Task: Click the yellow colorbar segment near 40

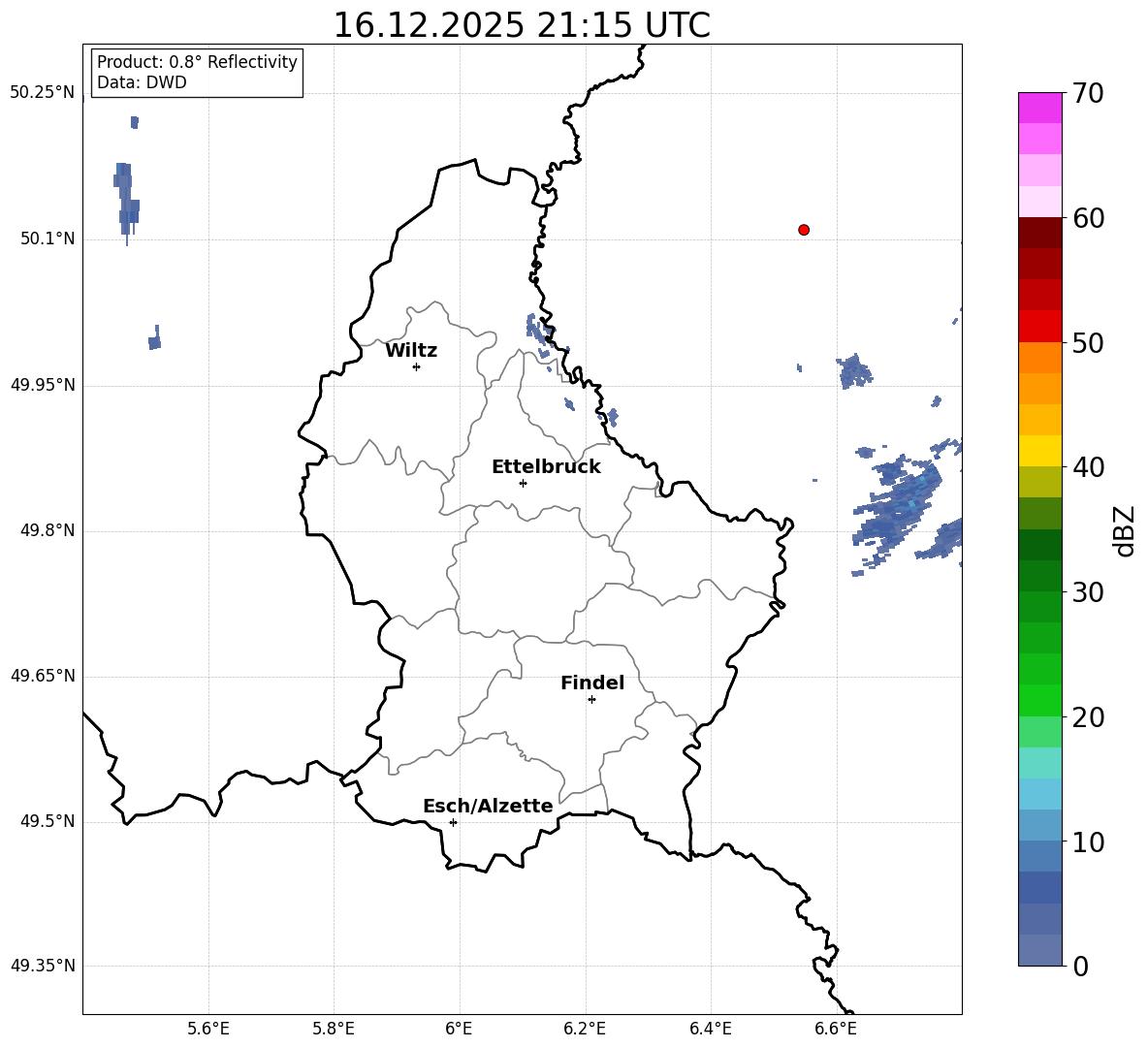Action: pyautogui.click(x=1039, y=451)
